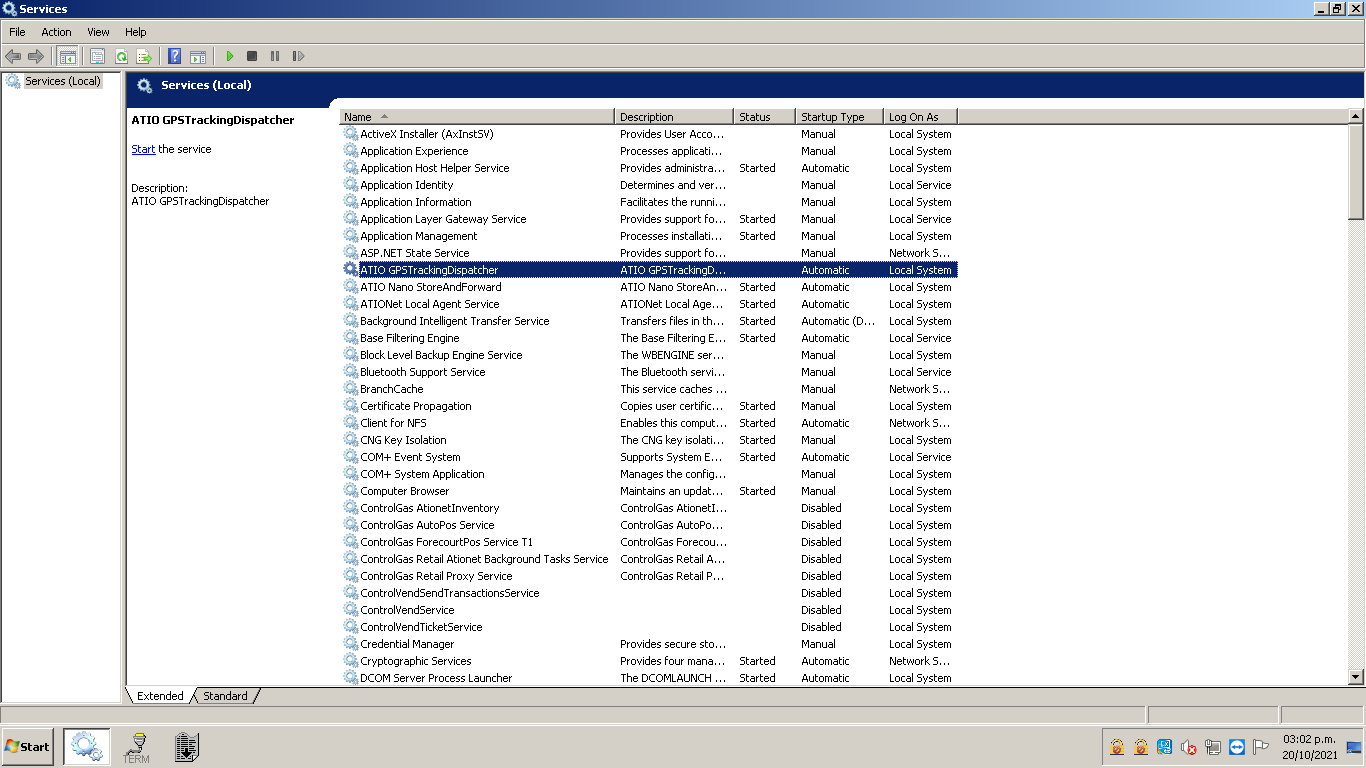Click the scroll down arrow of services list

1356,677
